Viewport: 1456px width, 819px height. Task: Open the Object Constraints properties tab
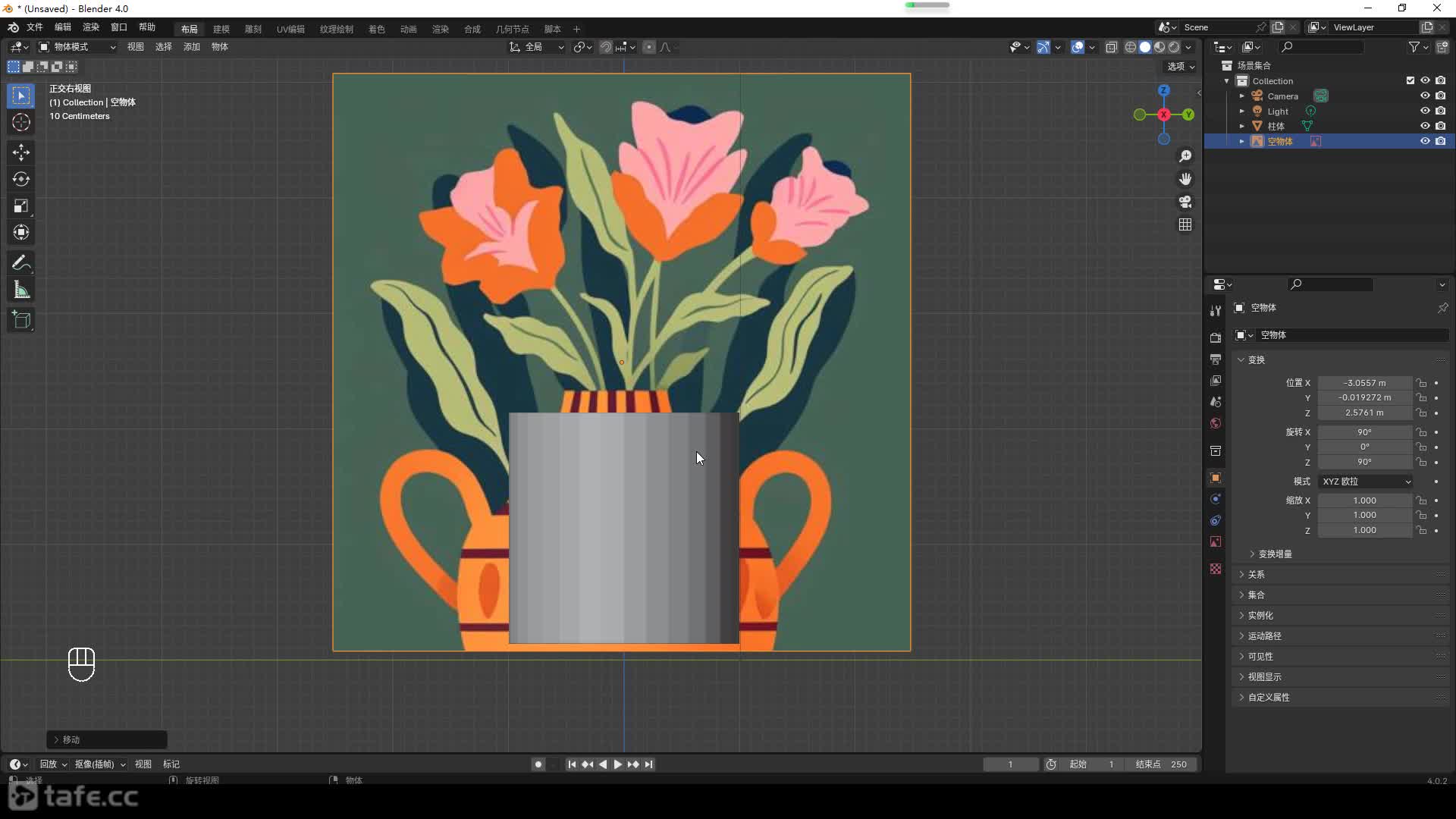pos(1216,520)
